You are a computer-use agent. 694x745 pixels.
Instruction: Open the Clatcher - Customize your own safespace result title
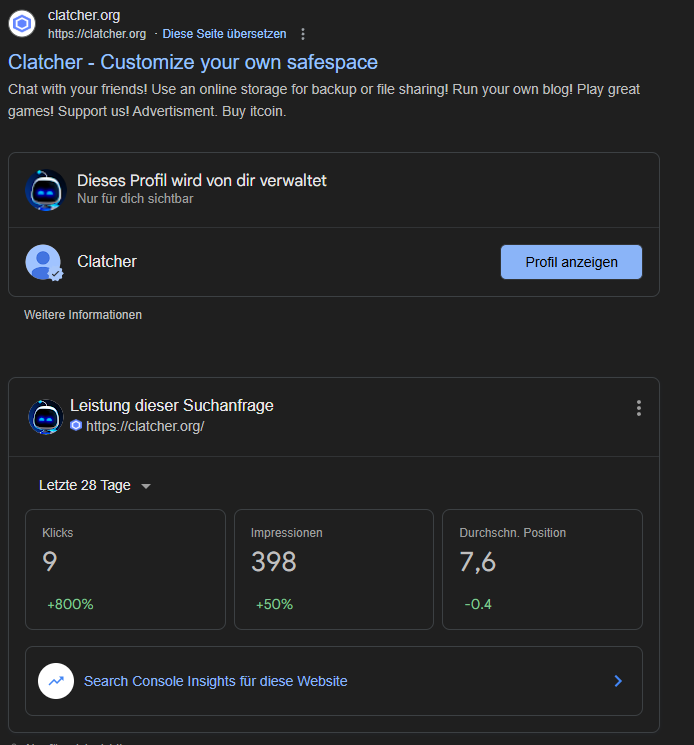coord(193,62)
